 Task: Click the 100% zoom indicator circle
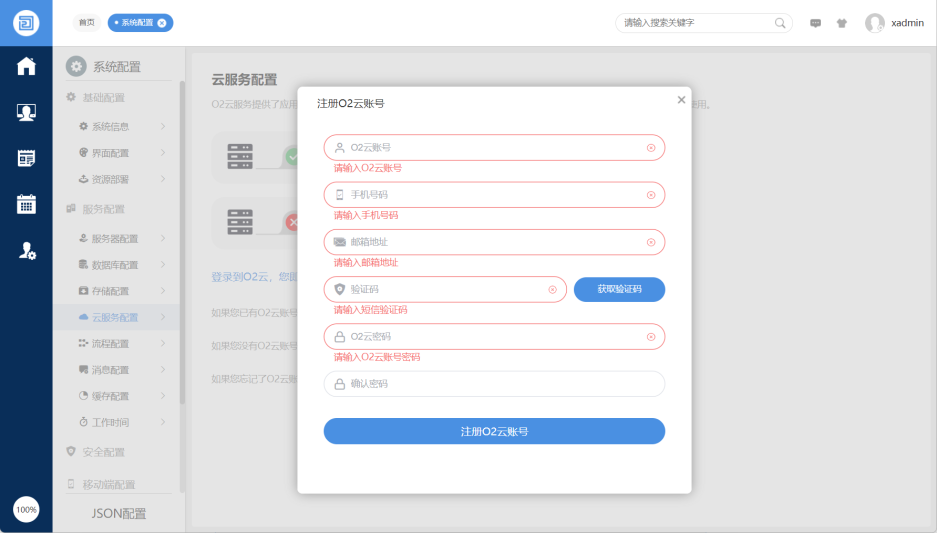26,510
